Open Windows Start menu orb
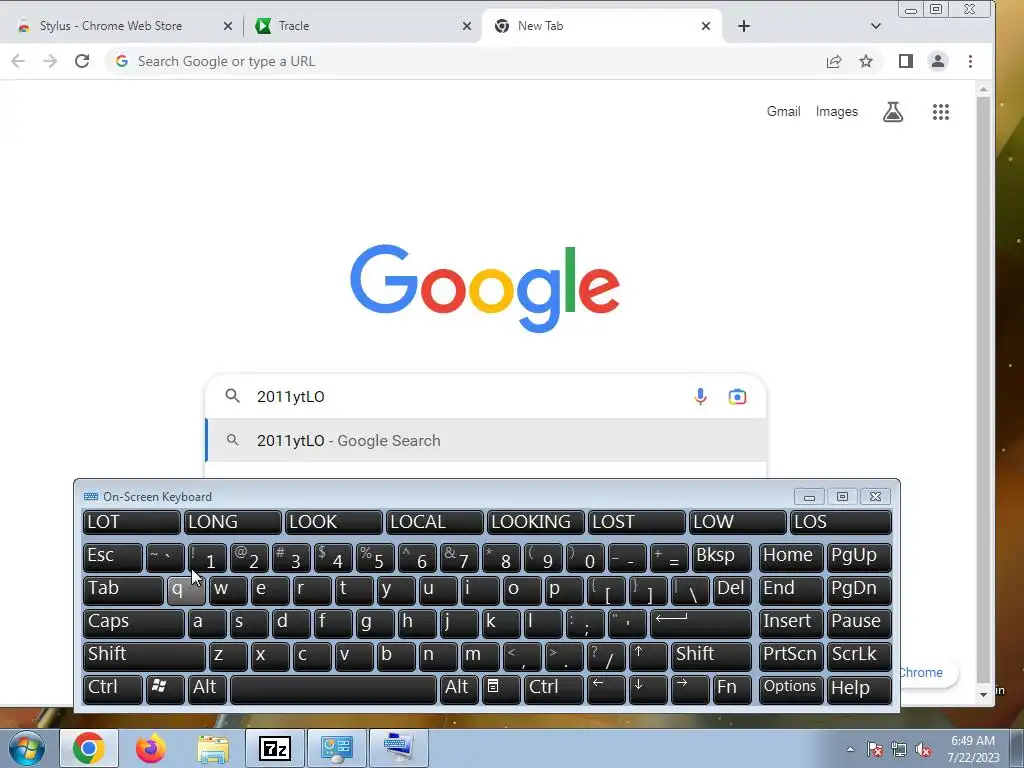The height and width of the screenshot is (768, 1024). pyautogui.click(x=26, y=748)
